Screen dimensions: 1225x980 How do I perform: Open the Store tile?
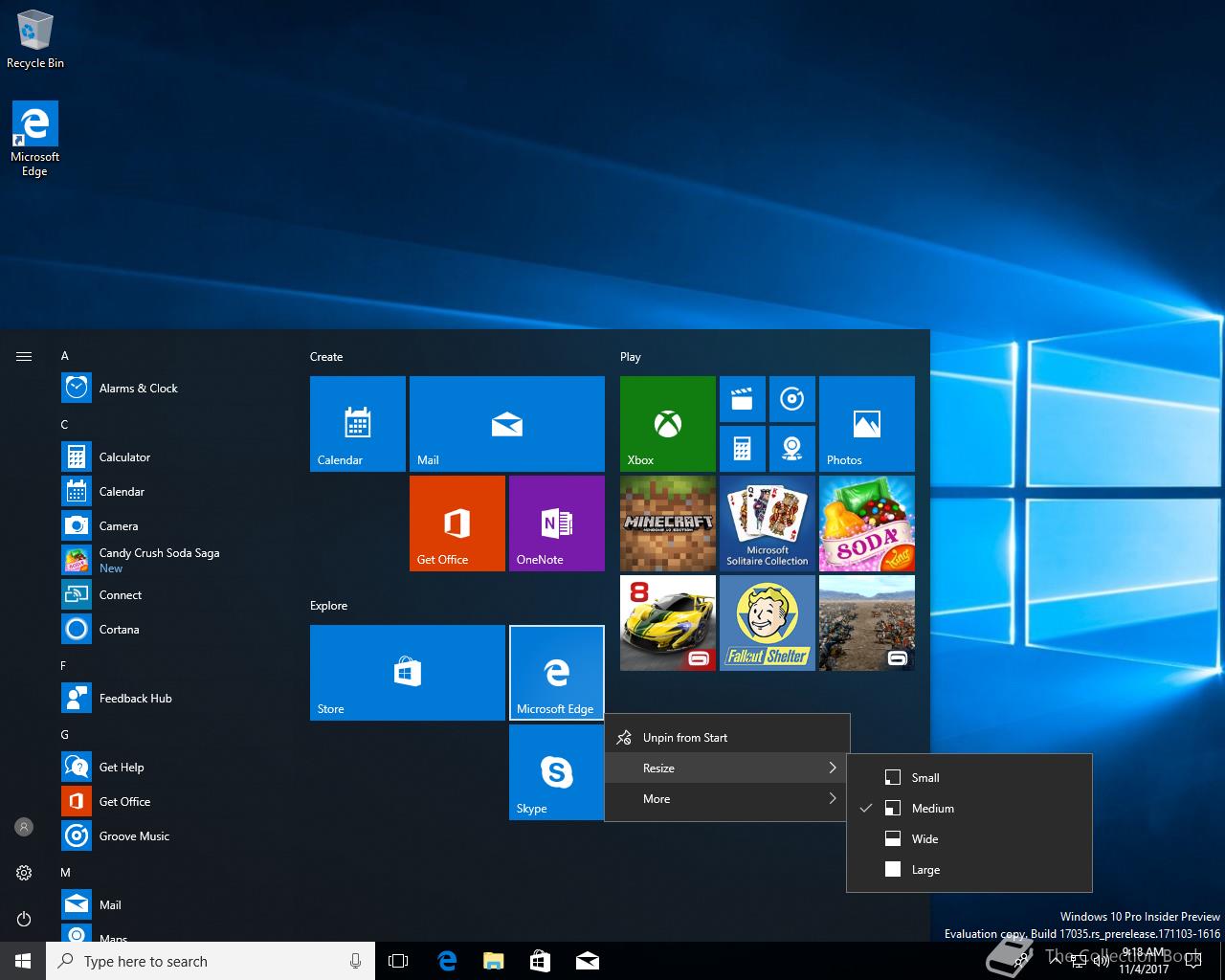408,673
